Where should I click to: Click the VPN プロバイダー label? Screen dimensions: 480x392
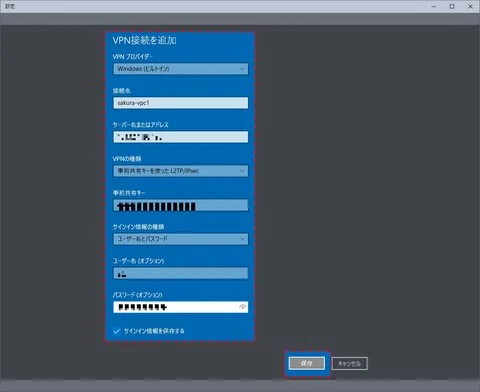[x=132, y=57]
